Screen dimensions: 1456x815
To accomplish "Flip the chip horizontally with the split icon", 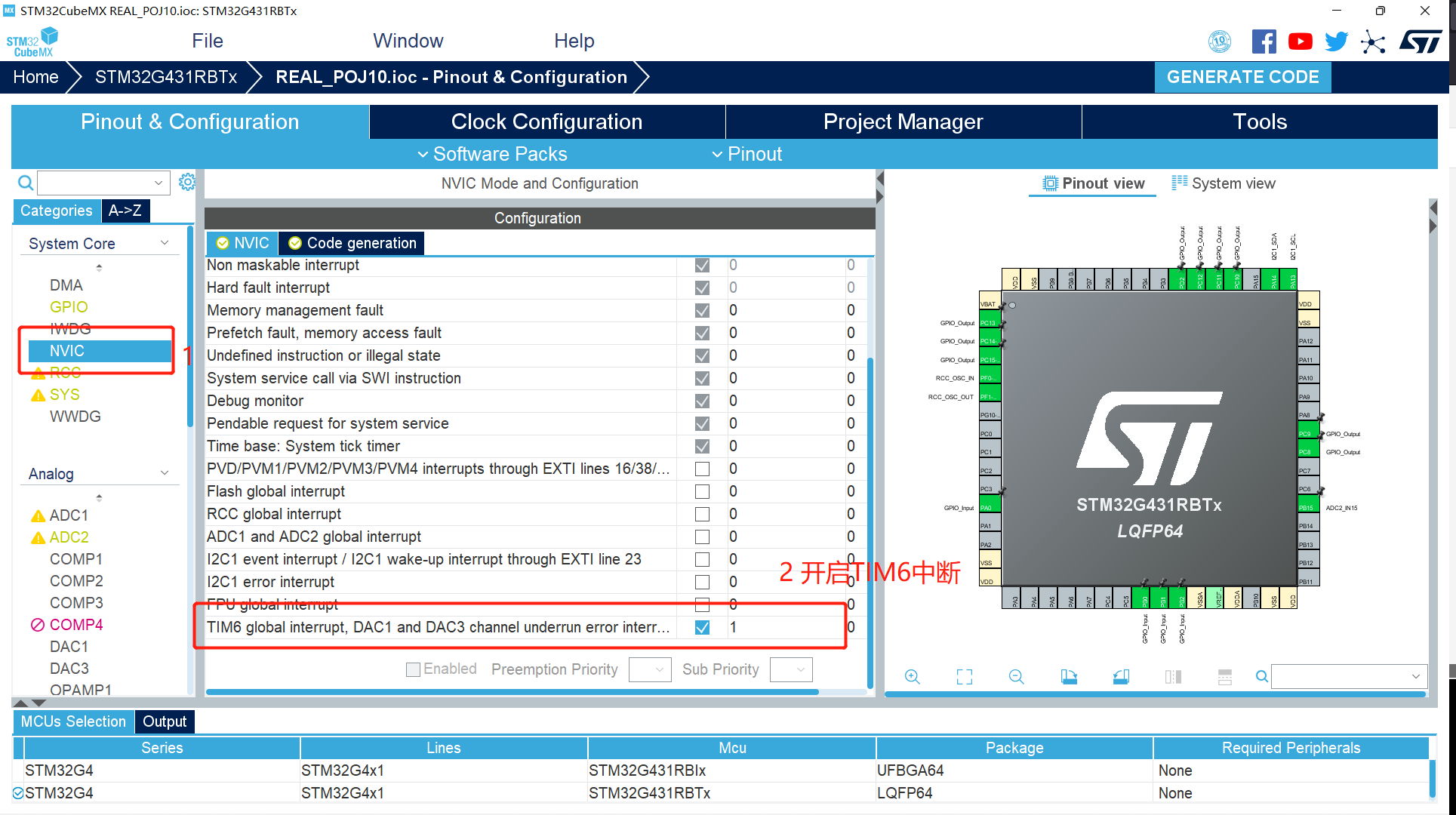I will coord(1173,677).
